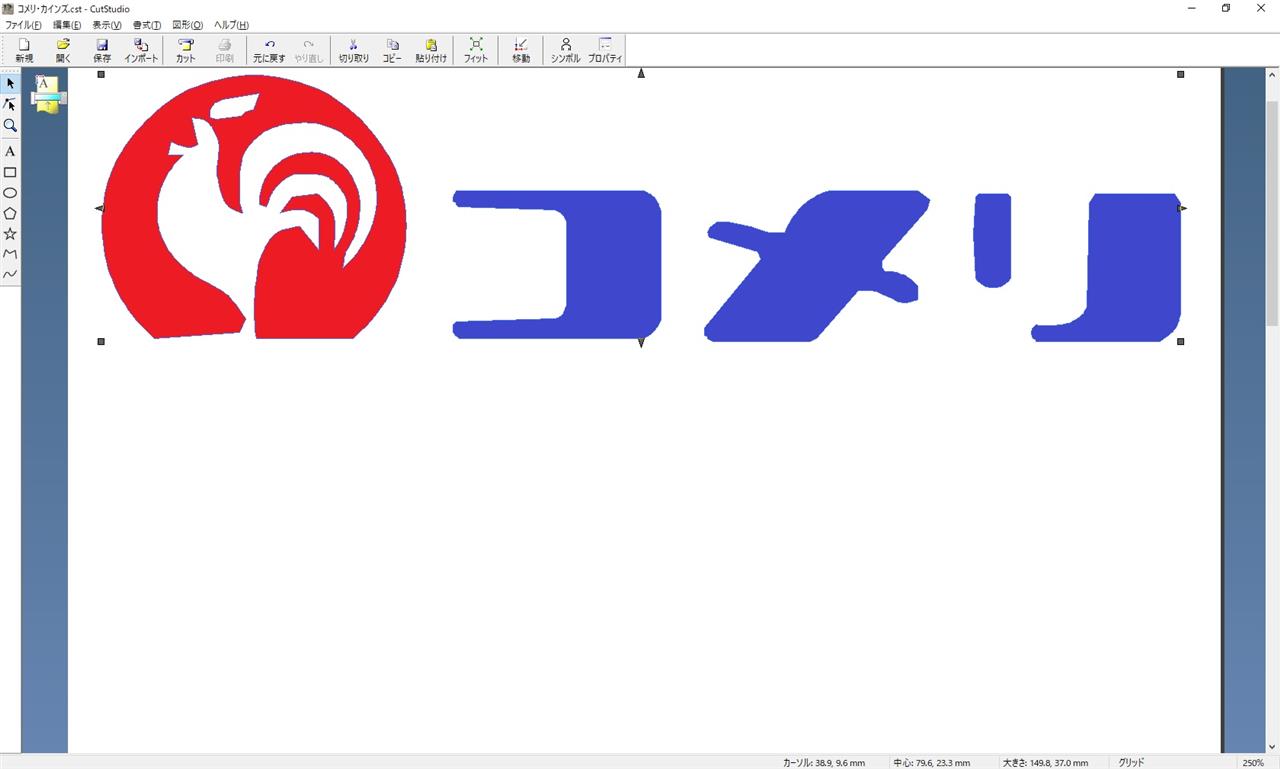The width and height of the screenshot is (1280, 769).
Task: Select the curve drawing tool
Action: coord(10,274)
